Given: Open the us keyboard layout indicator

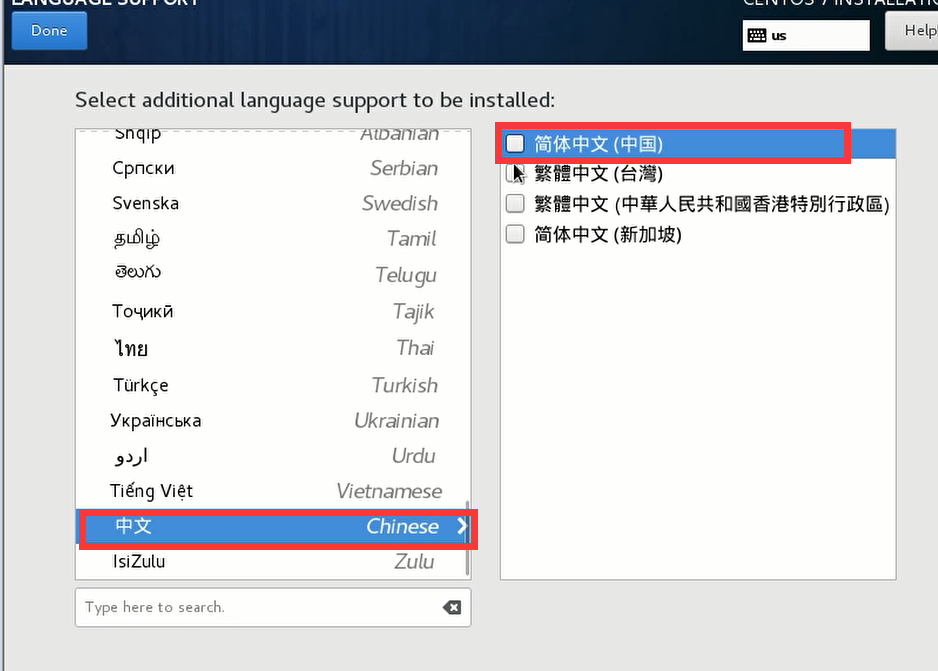Looking at the screenshot, I should pos(805,36).
